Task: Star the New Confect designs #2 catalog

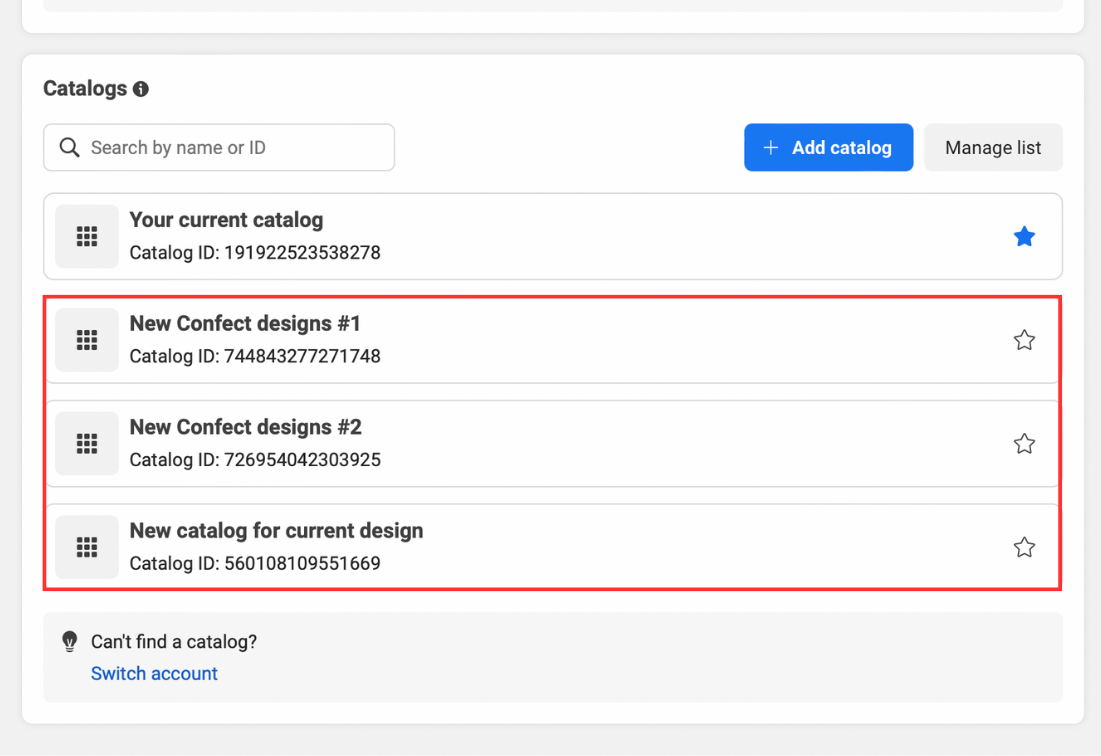Action: (1024, 444)
